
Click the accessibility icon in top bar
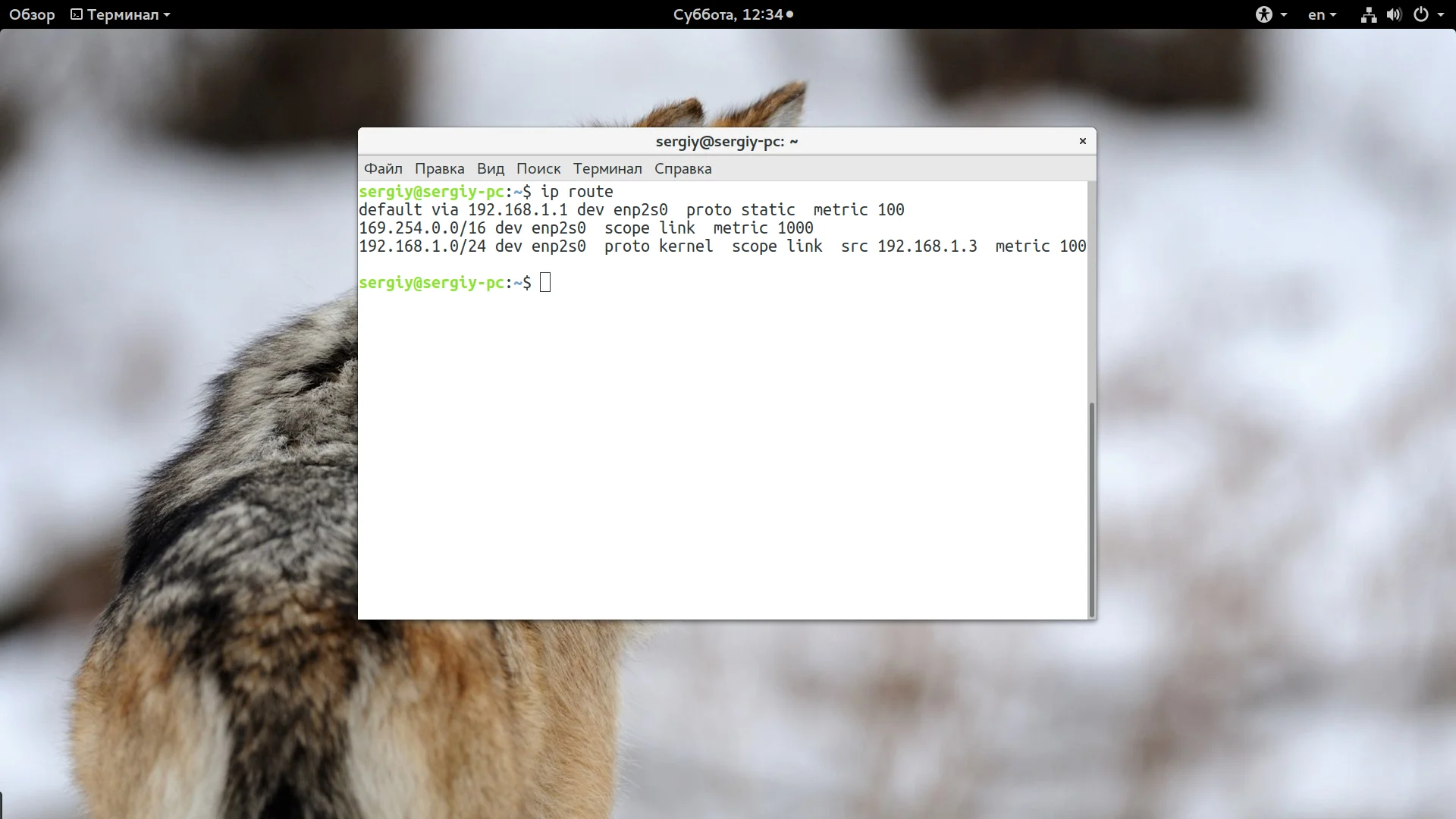click(x=1263, y=14)
